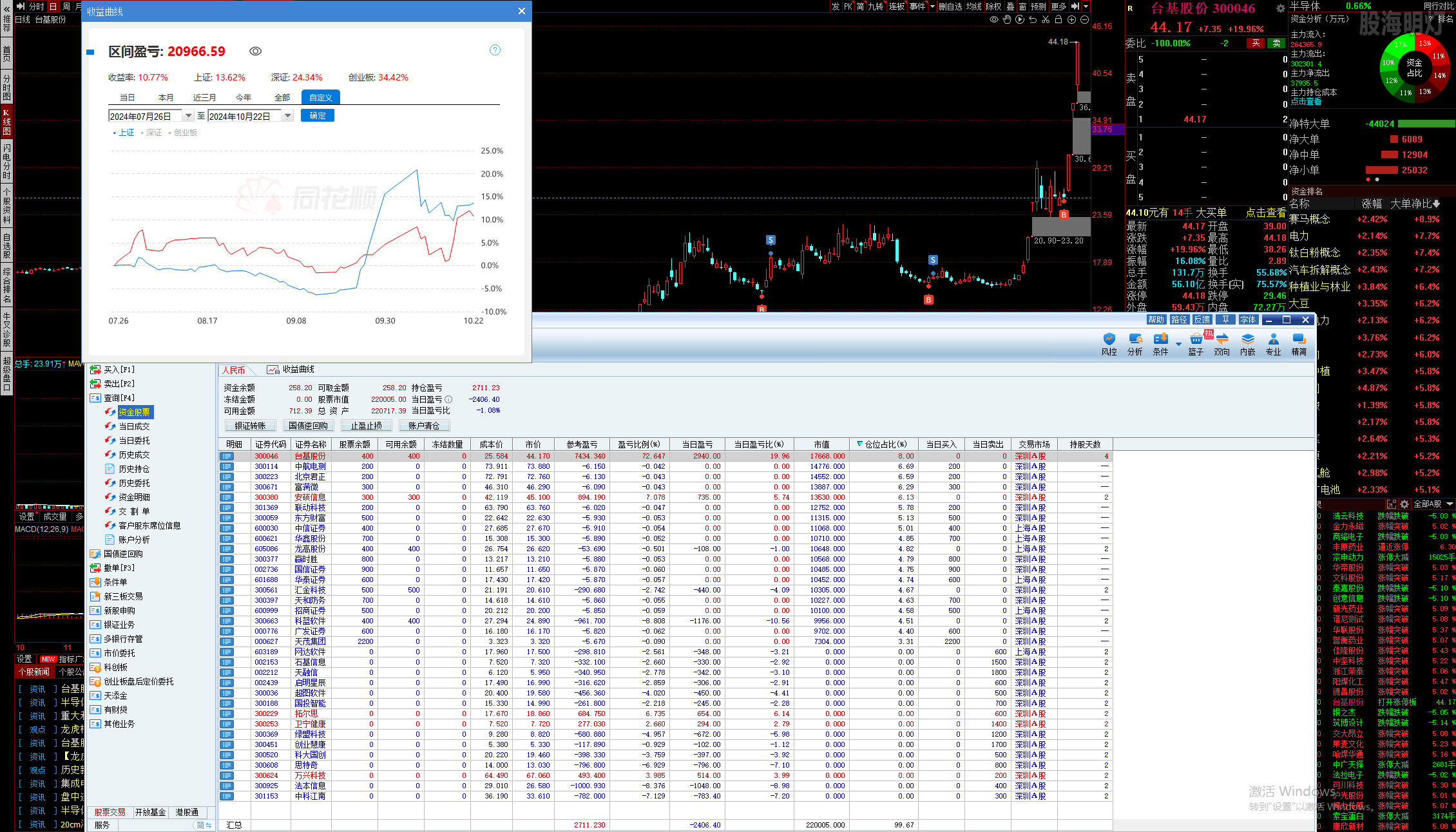The height and width of the screenshot is (832, 1456).
Task: Toggle the 除权 option in top toolbar
Action: [994, 6]
